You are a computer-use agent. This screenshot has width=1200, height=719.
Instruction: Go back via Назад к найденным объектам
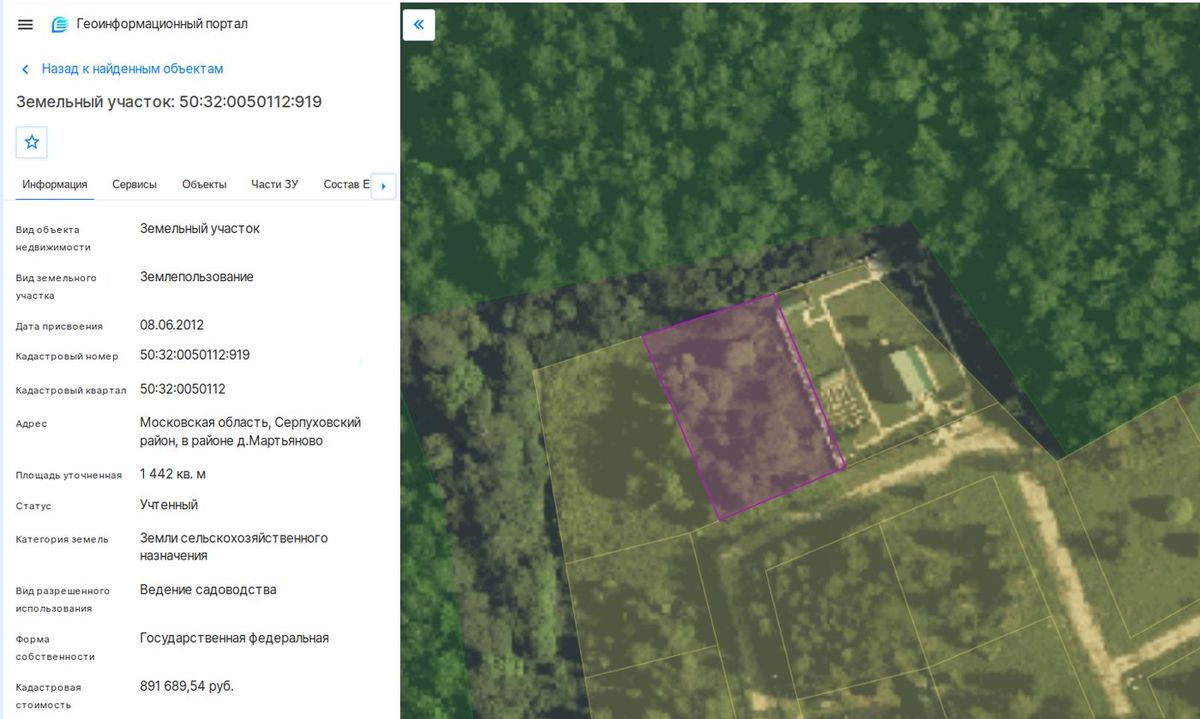pos(132,69)
